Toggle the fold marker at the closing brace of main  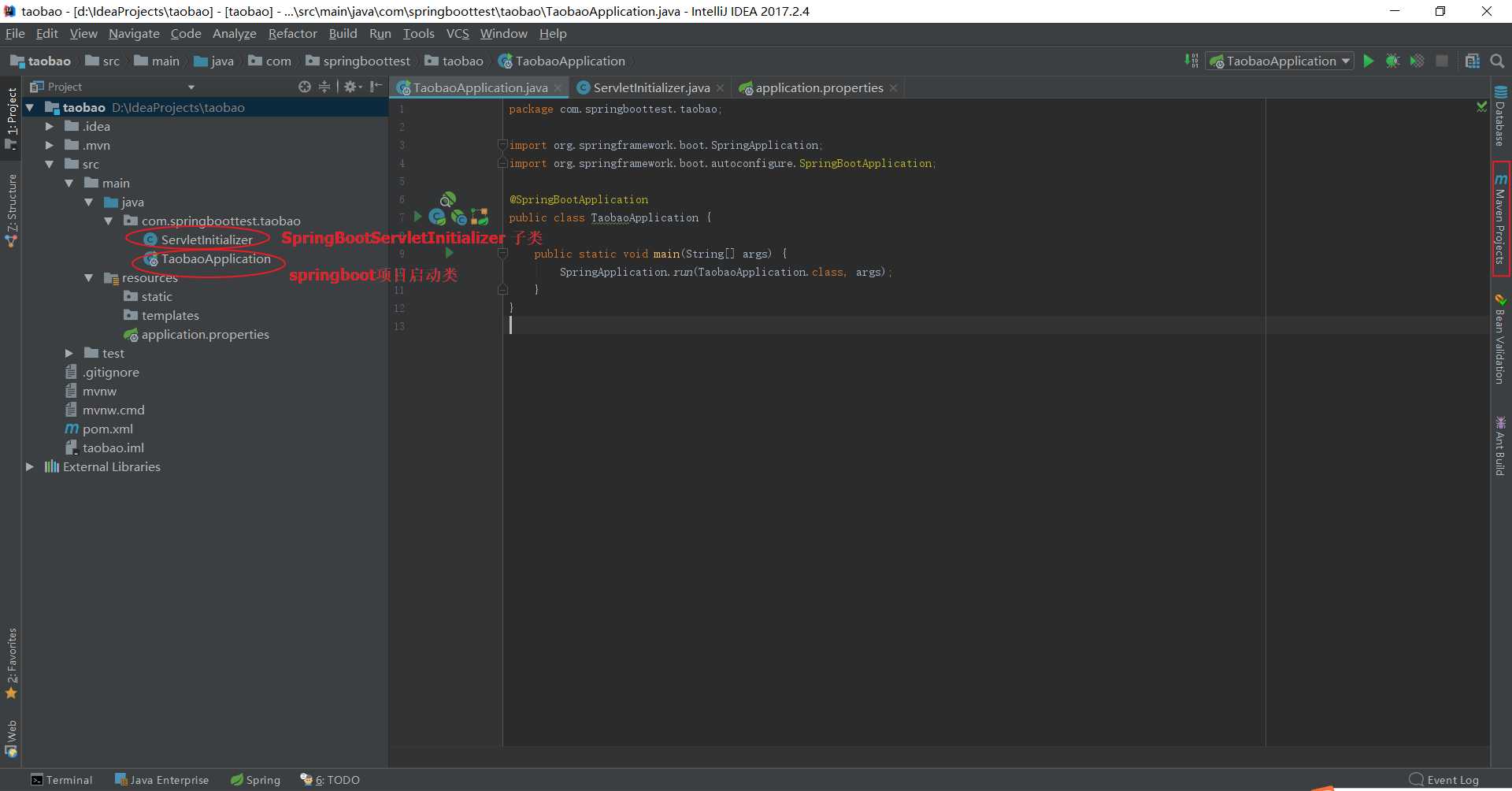[502, 290]
